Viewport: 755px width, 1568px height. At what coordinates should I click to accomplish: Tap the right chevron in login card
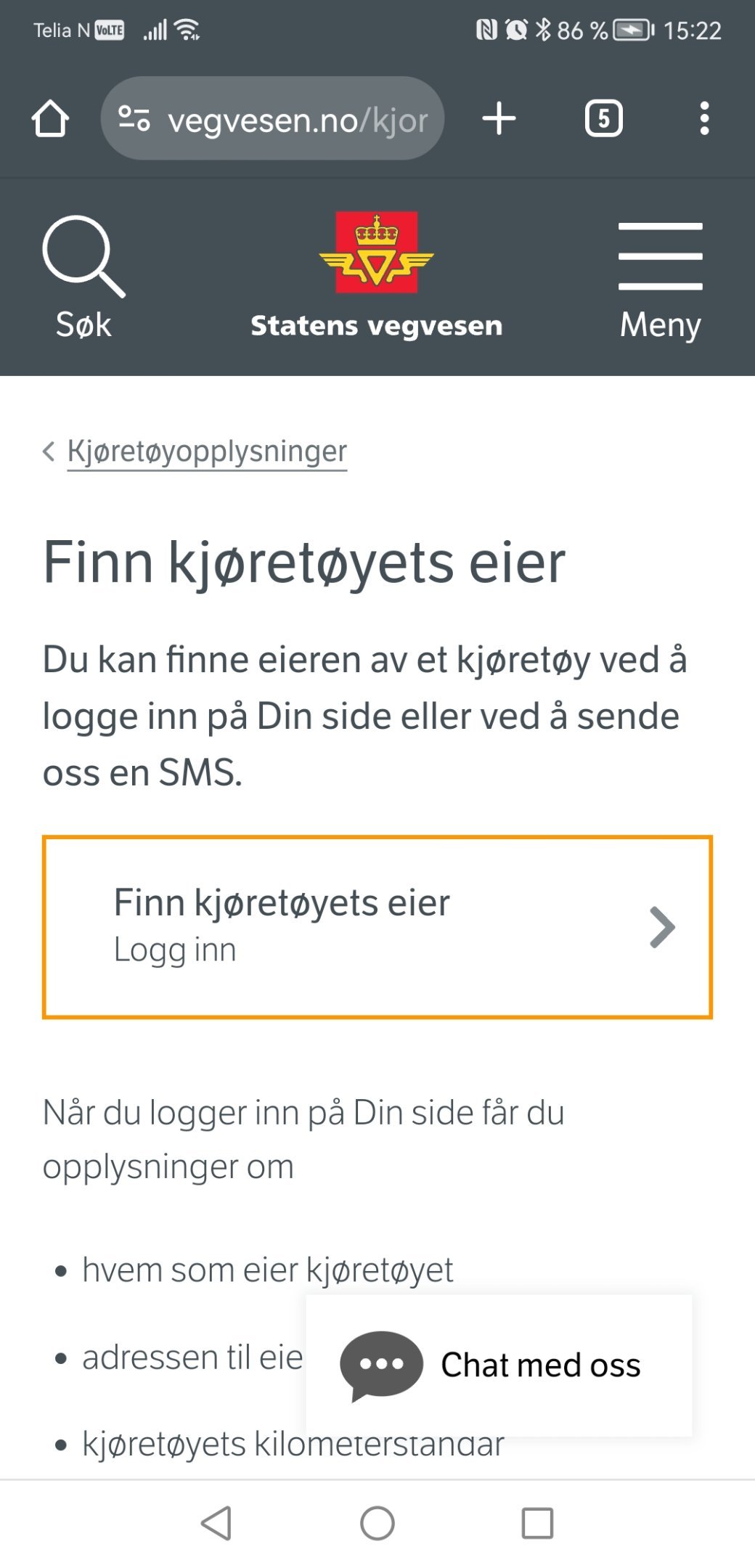(x=662, y=927)
